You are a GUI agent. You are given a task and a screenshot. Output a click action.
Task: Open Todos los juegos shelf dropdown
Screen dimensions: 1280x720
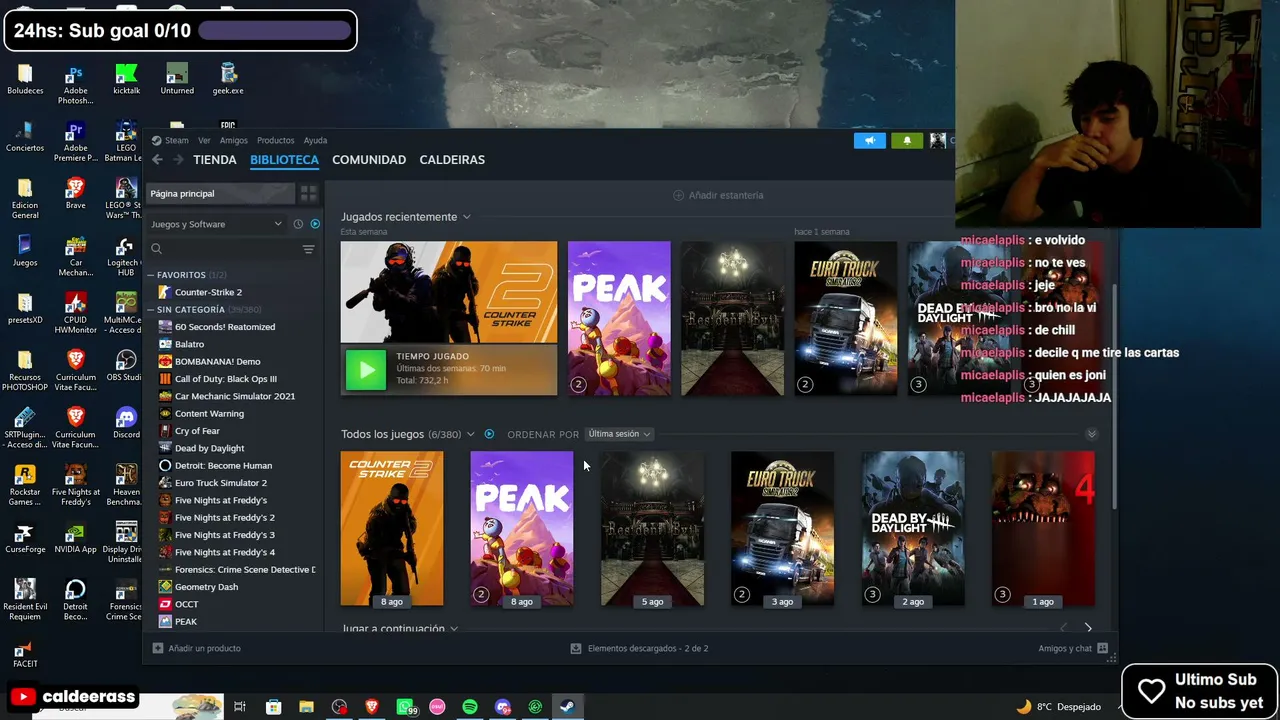click(x=470, y=434)
